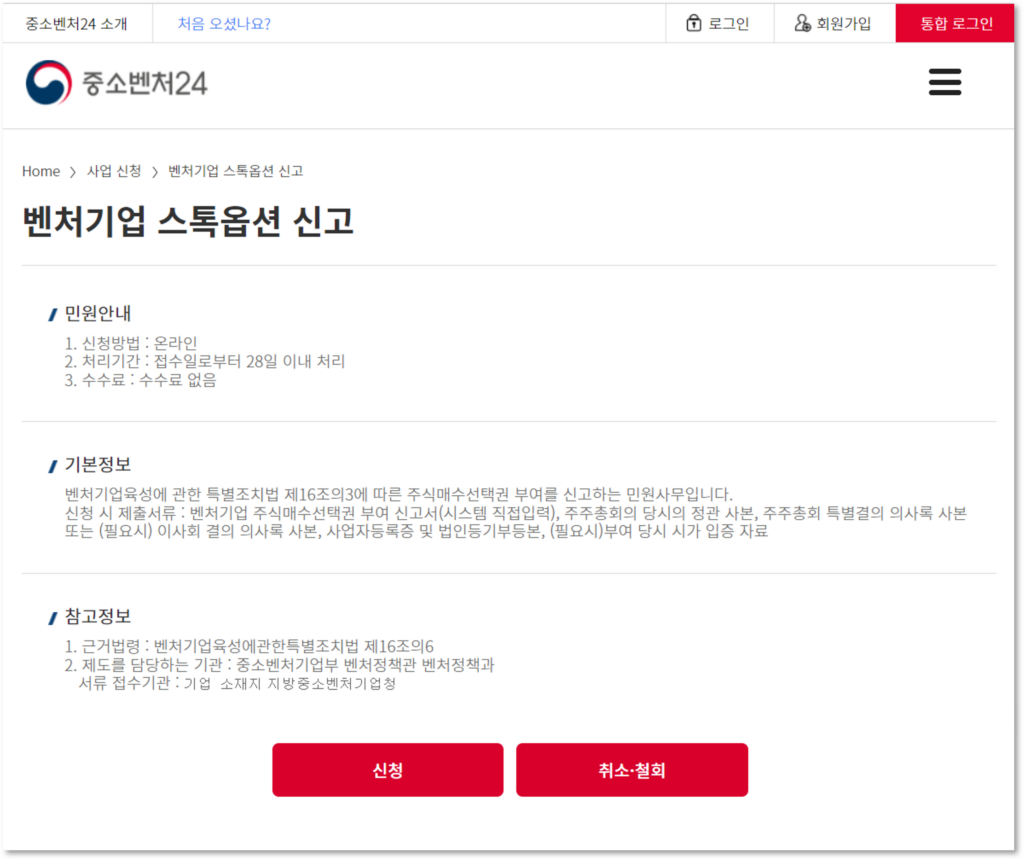
Task: Click the 사업 신청 breadcrumb
Action: click(115, 171)
